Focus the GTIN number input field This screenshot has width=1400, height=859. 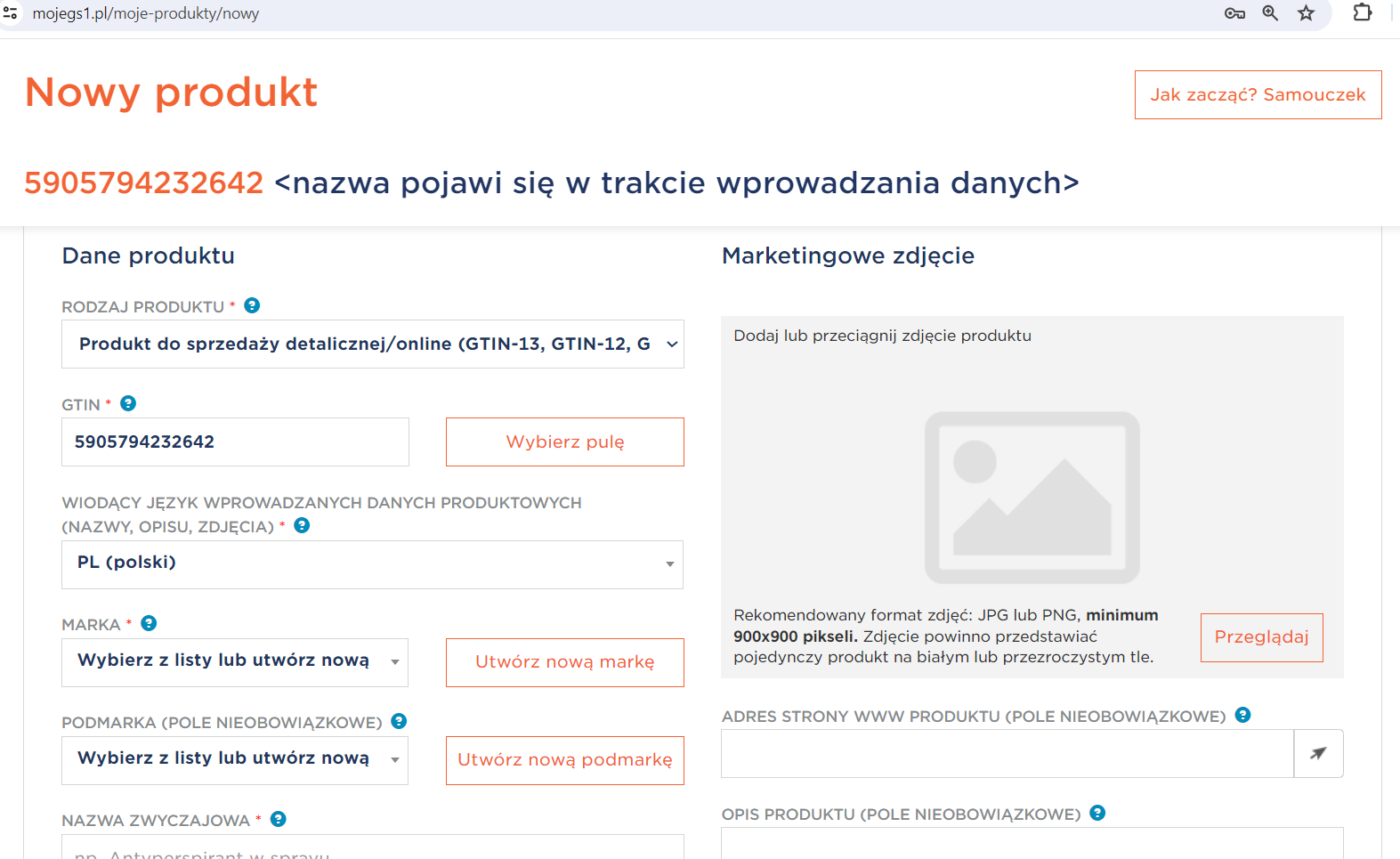coord(235,442)
